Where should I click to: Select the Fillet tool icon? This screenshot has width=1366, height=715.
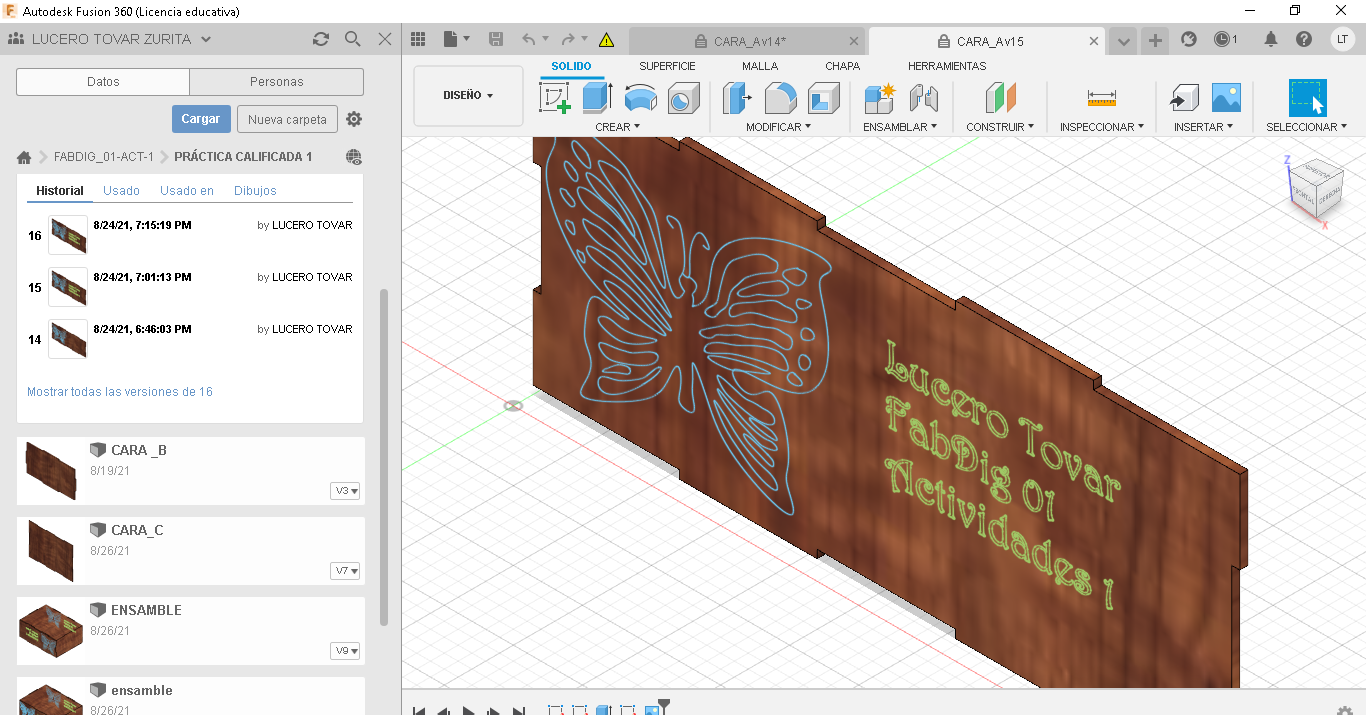click(x=781, y=98)
